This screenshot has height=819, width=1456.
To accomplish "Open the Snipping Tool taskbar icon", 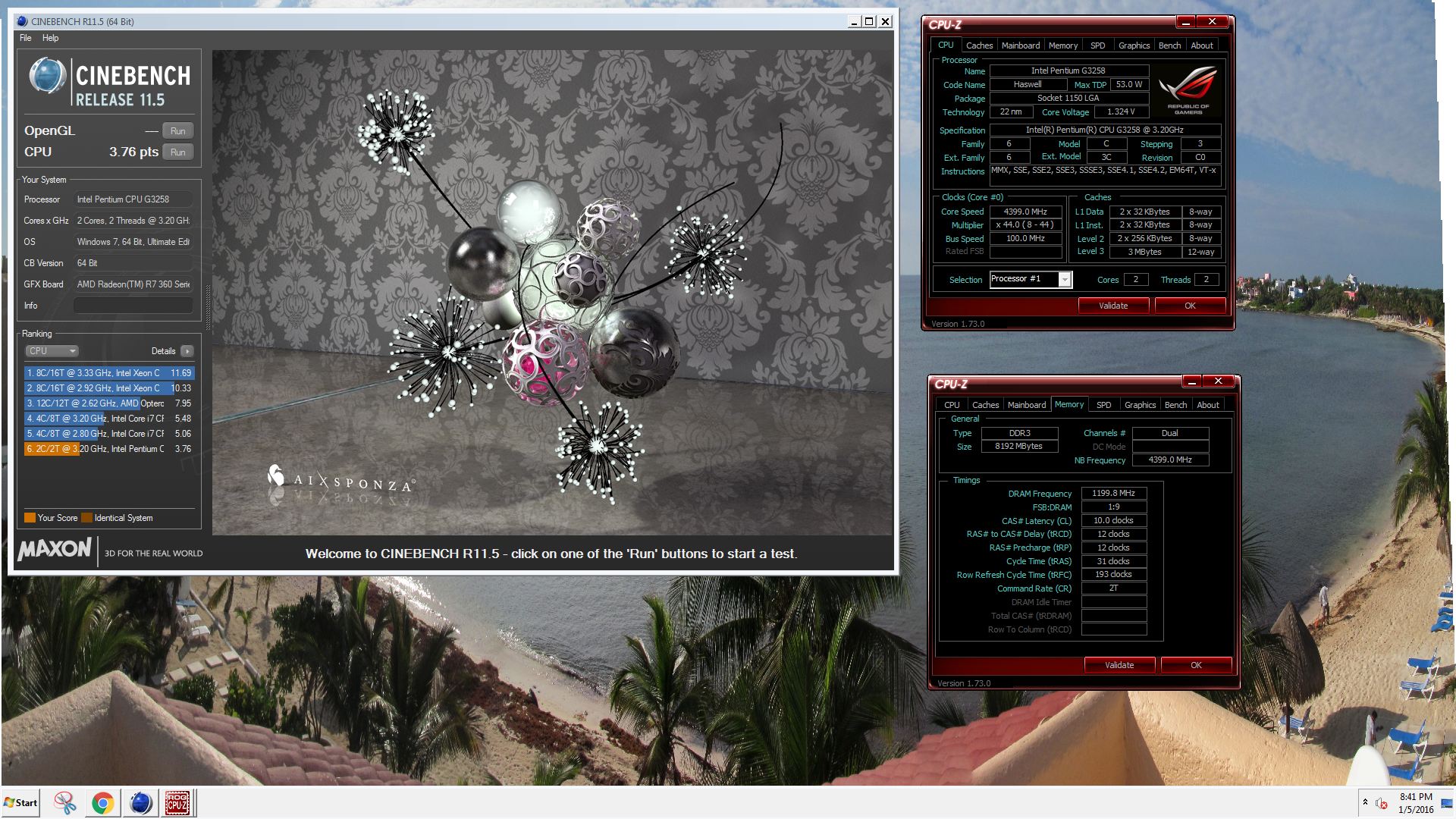I will 65,802.
